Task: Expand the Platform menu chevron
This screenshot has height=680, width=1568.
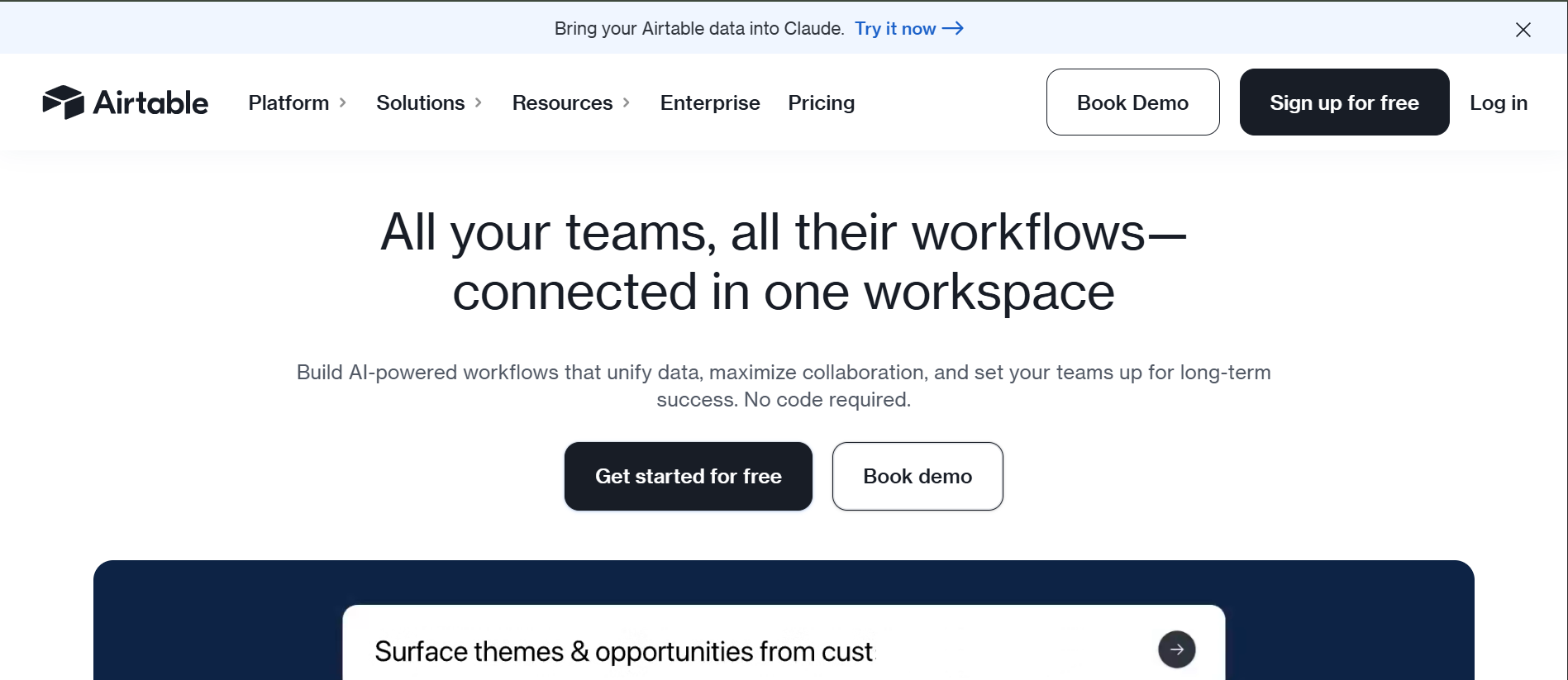Action: coord(342,102)
